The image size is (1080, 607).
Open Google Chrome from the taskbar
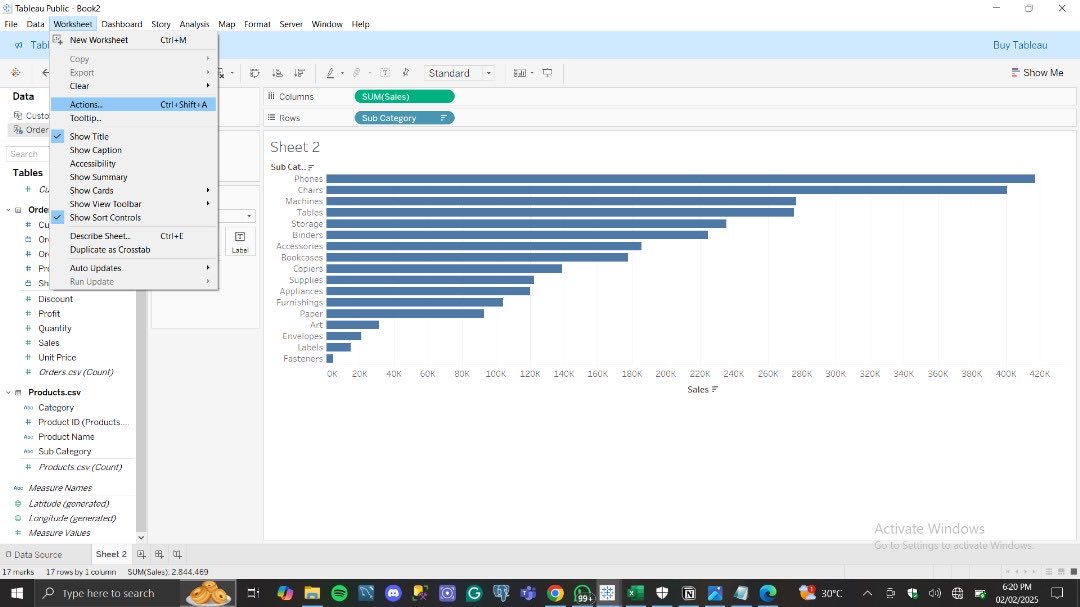point(555,593)
